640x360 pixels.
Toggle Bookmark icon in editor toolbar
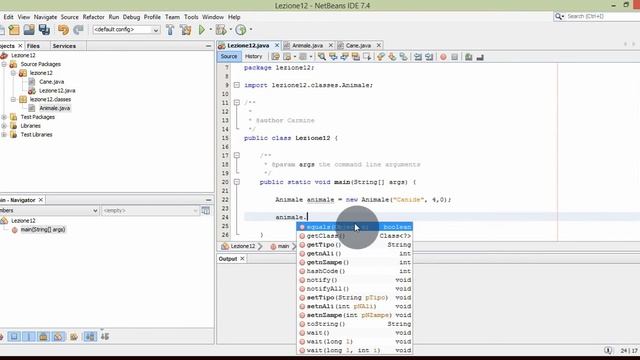[x=404, y=57]
